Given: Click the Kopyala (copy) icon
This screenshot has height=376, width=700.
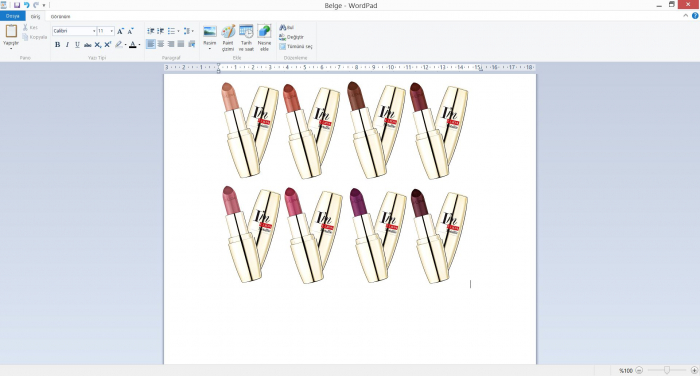Looking at the screenshot, I should tap(25, 37).
